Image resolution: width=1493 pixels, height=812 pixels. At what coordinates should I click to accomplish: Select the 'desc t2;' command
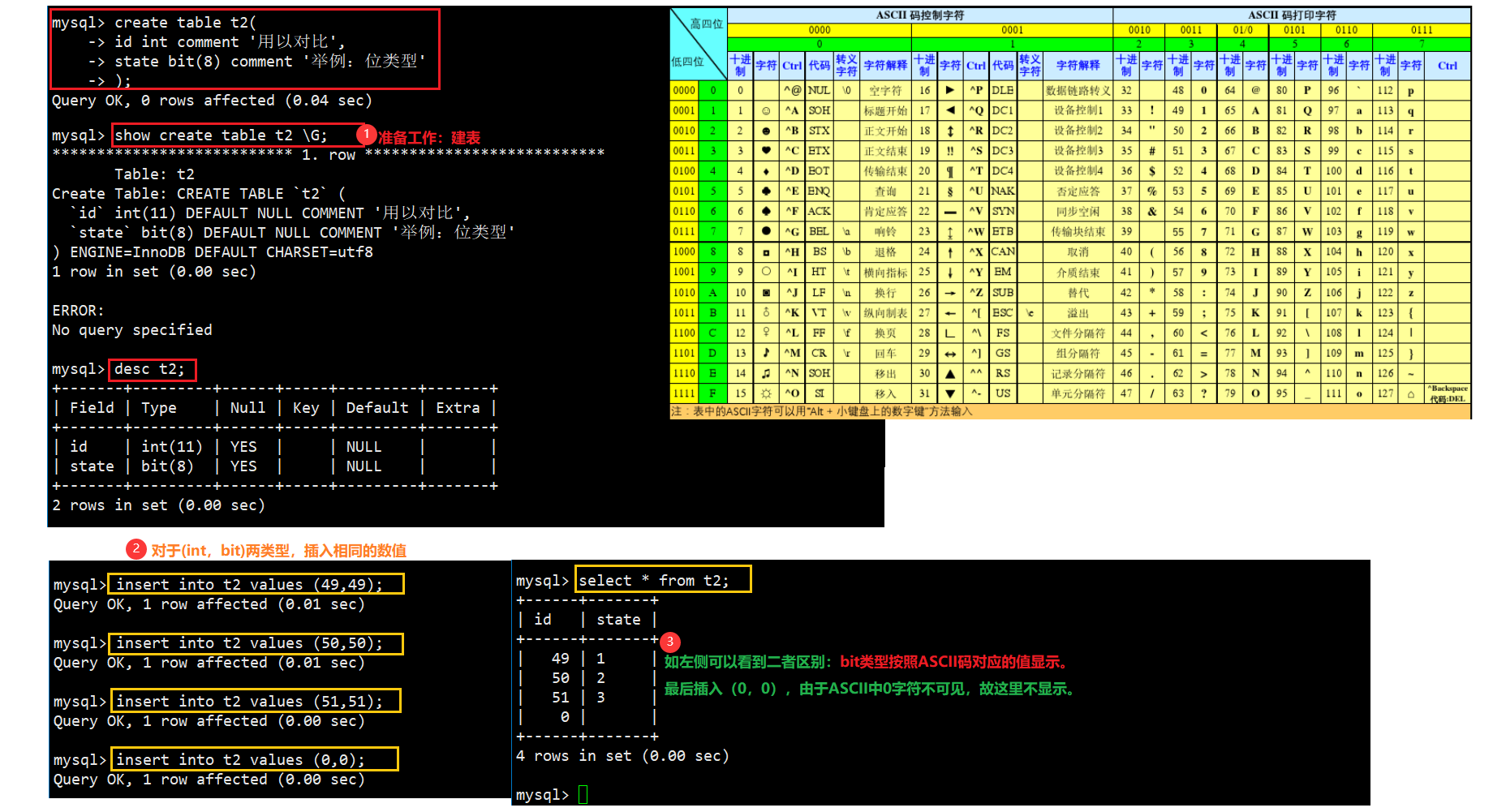pos(150,369)
